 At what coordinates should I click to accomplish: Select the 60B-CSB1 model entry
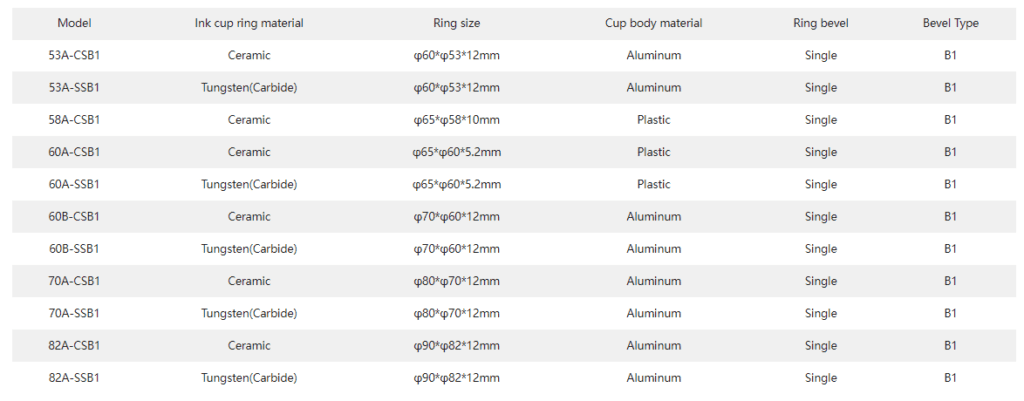click(74, 217)
